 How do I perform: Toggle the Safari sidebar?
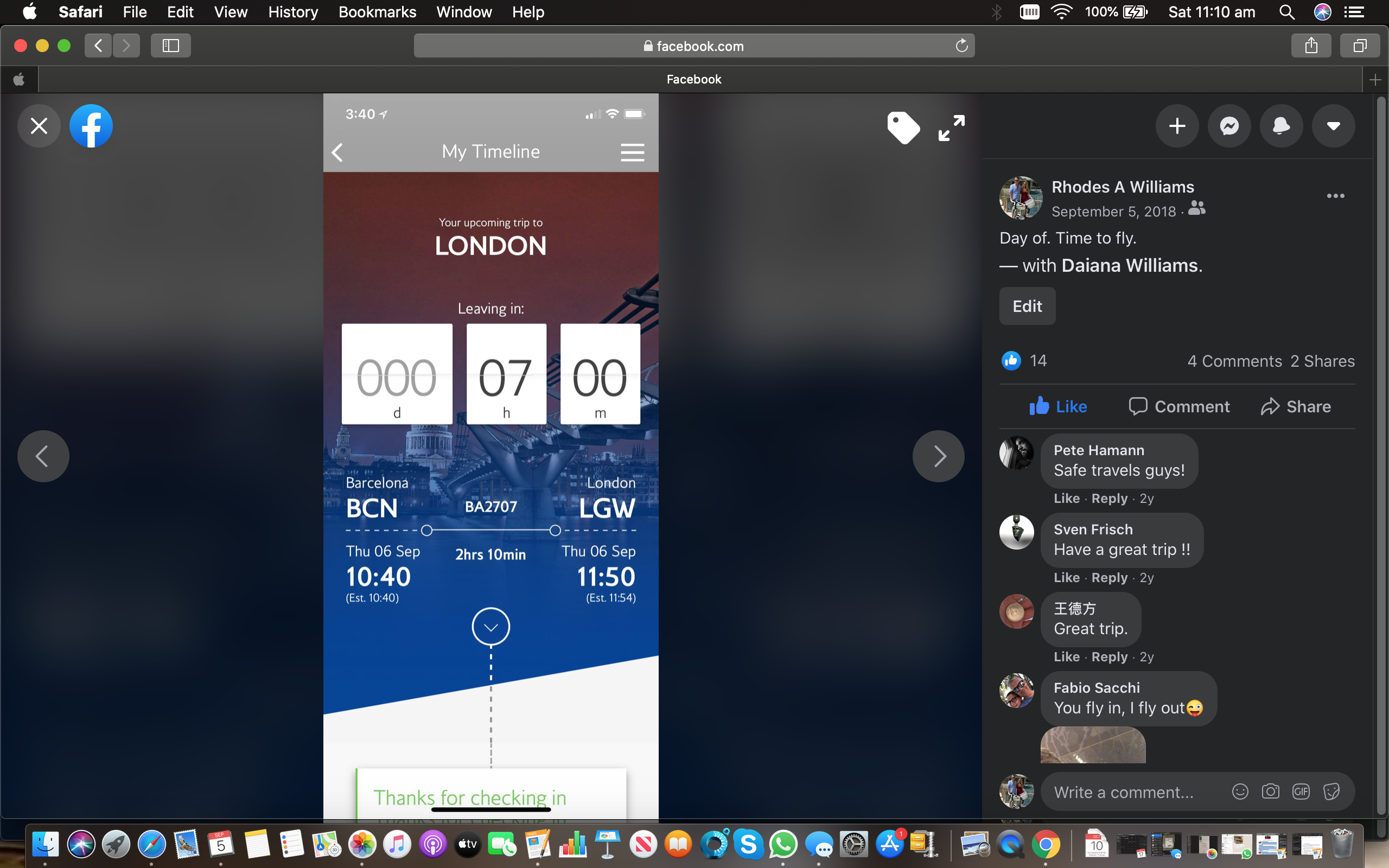point(170,46)
